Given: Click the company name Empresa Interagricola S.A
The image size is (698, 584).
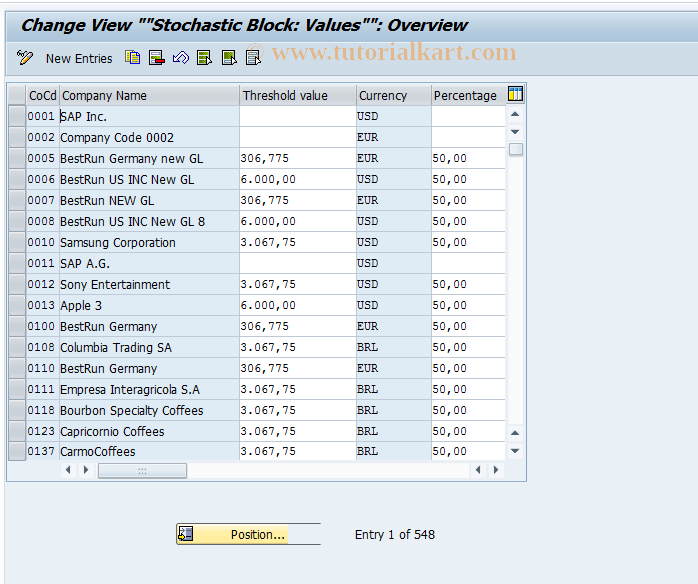Looking at the screenshot, I should tap(130, 390).
